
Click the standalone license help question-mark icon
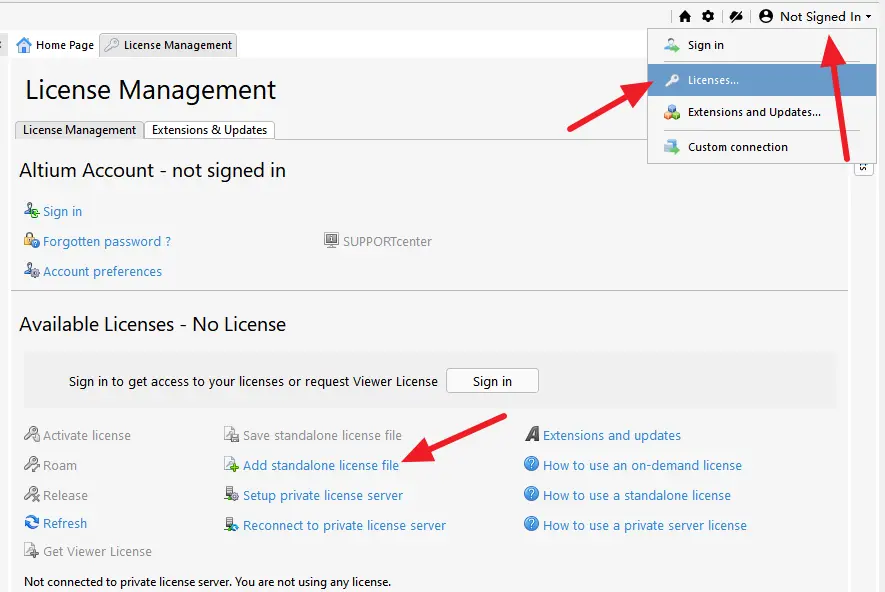pos(531,494)
